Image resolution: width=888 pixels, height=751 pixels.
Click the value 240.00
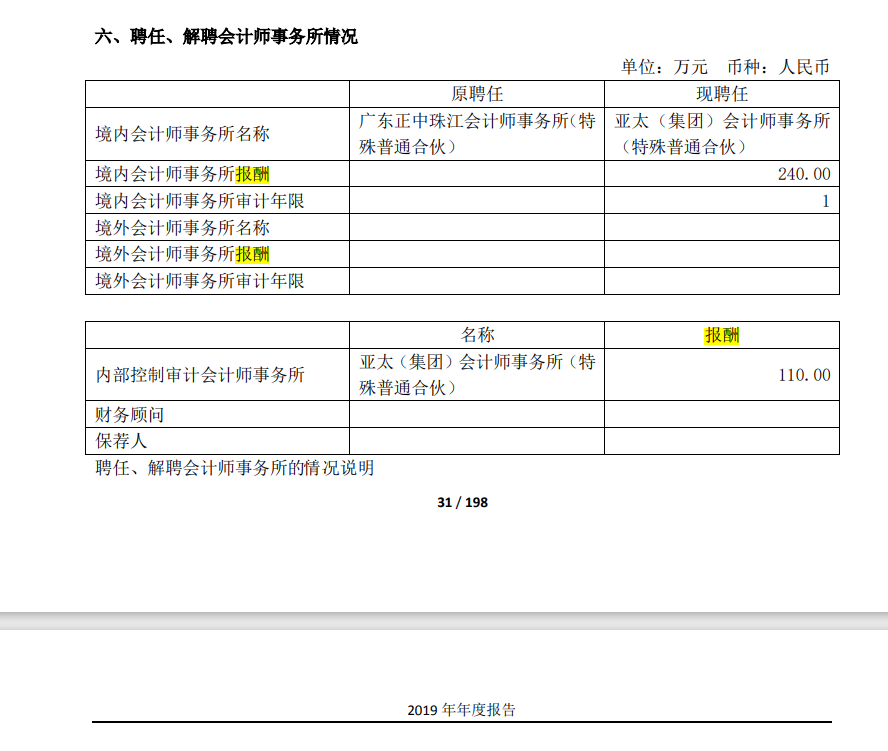click(804, 174)
